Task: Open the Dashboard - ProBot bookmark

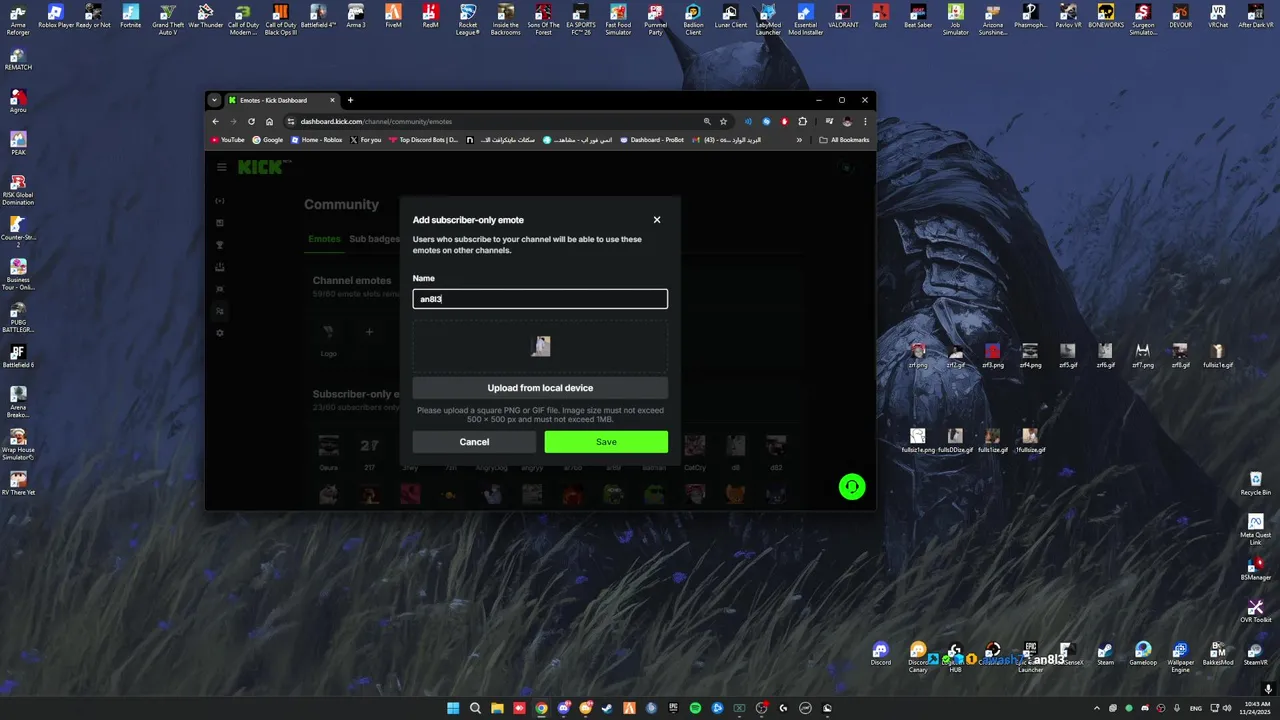Action: point(651,140)
